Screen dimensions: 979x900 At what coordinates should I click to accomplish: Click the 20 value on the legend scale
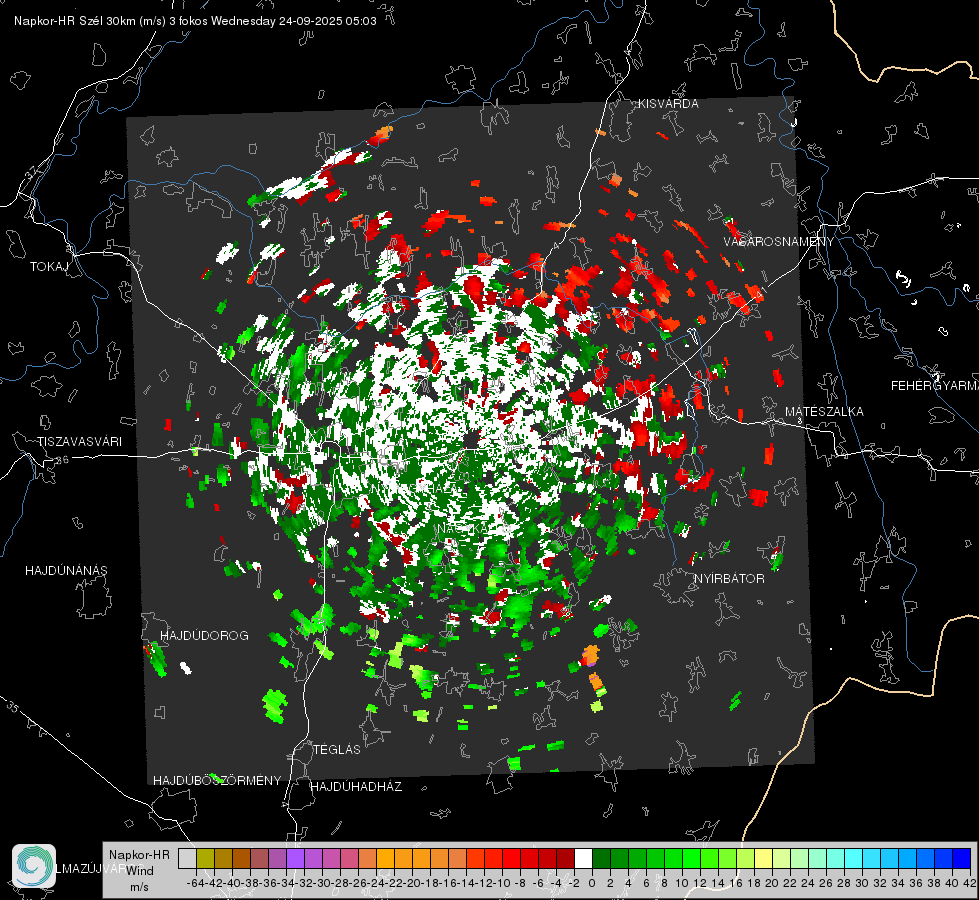click(772, 883)
